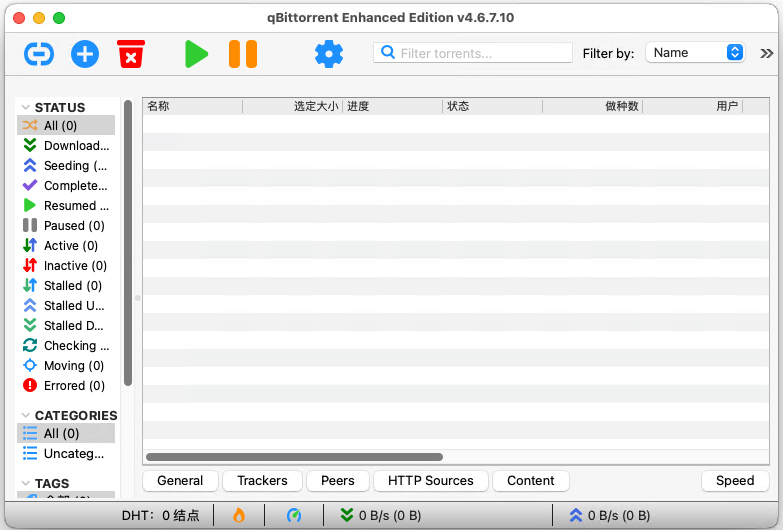Click the green Resume play icon
783x530 pixels.
pyautogui.click(x=196, y=54)
